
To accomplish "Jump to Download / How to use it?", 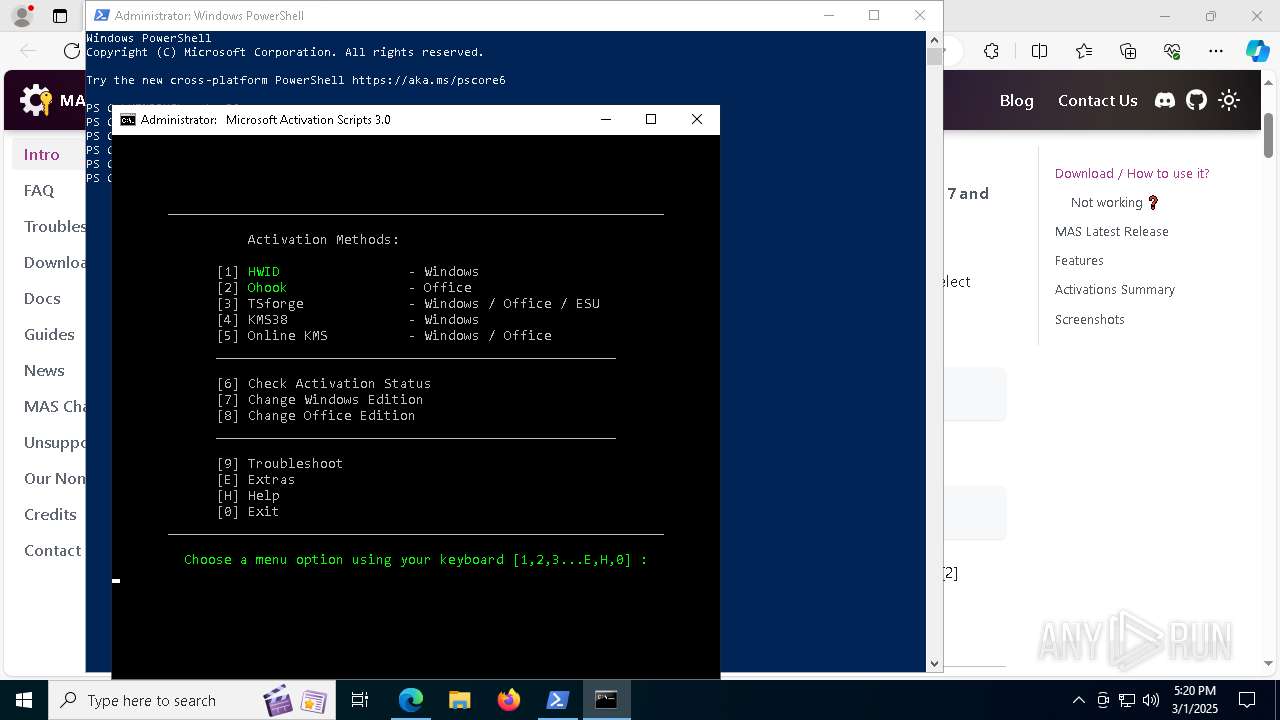I will (1132, 173).
